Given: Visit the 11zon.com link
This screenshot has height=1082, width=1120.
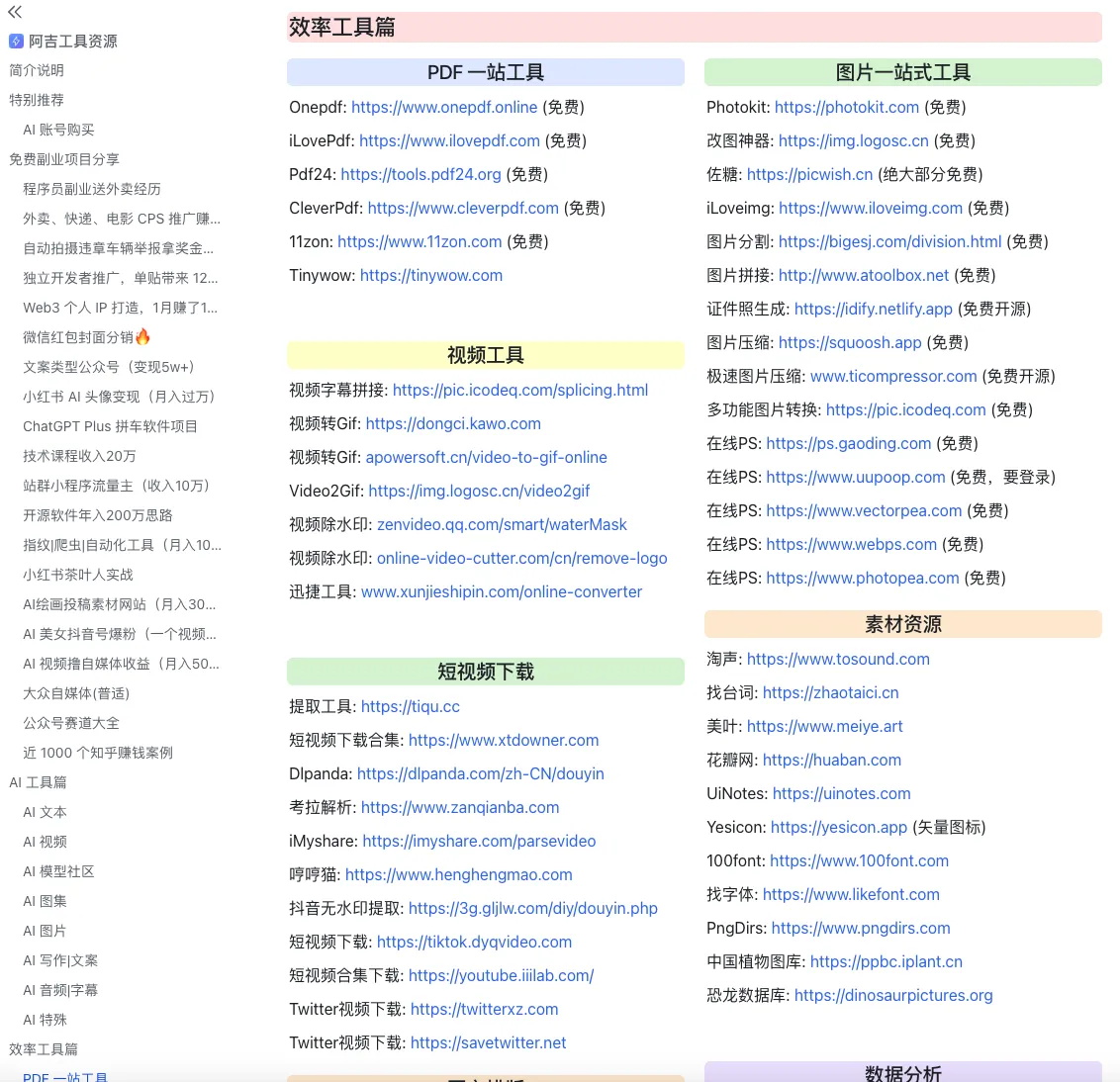Looking at the screenshot, I should pos(420,241).
